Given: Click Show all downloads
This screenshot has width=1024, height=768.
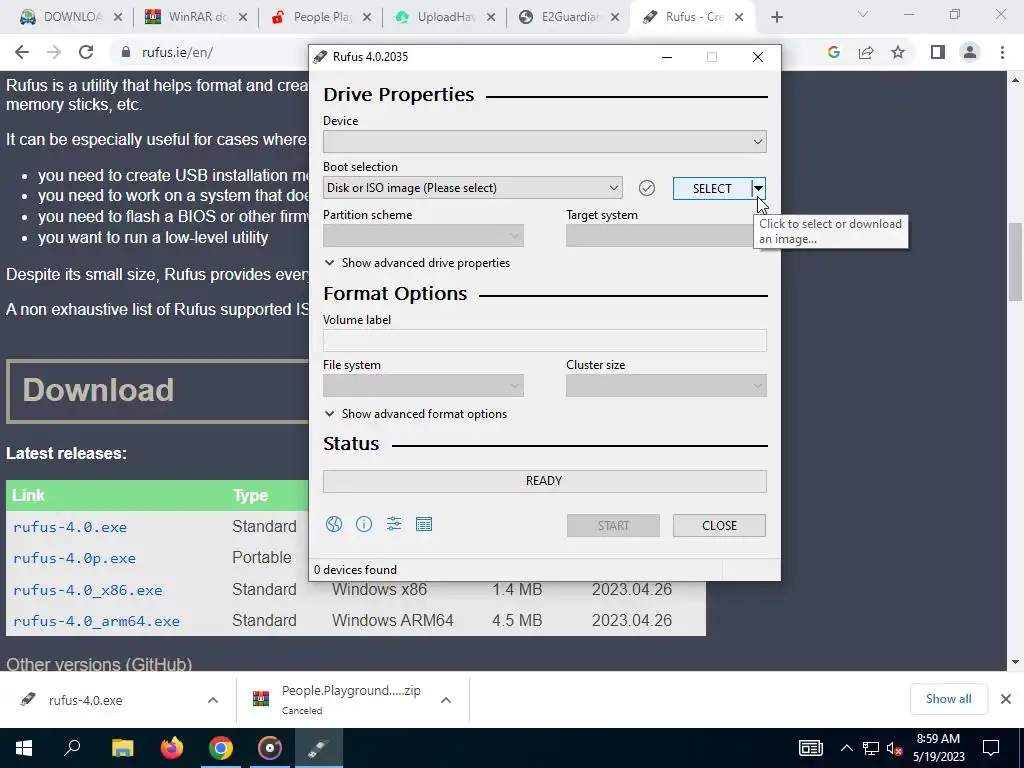Looking at the screenshot, I should 948,699.
